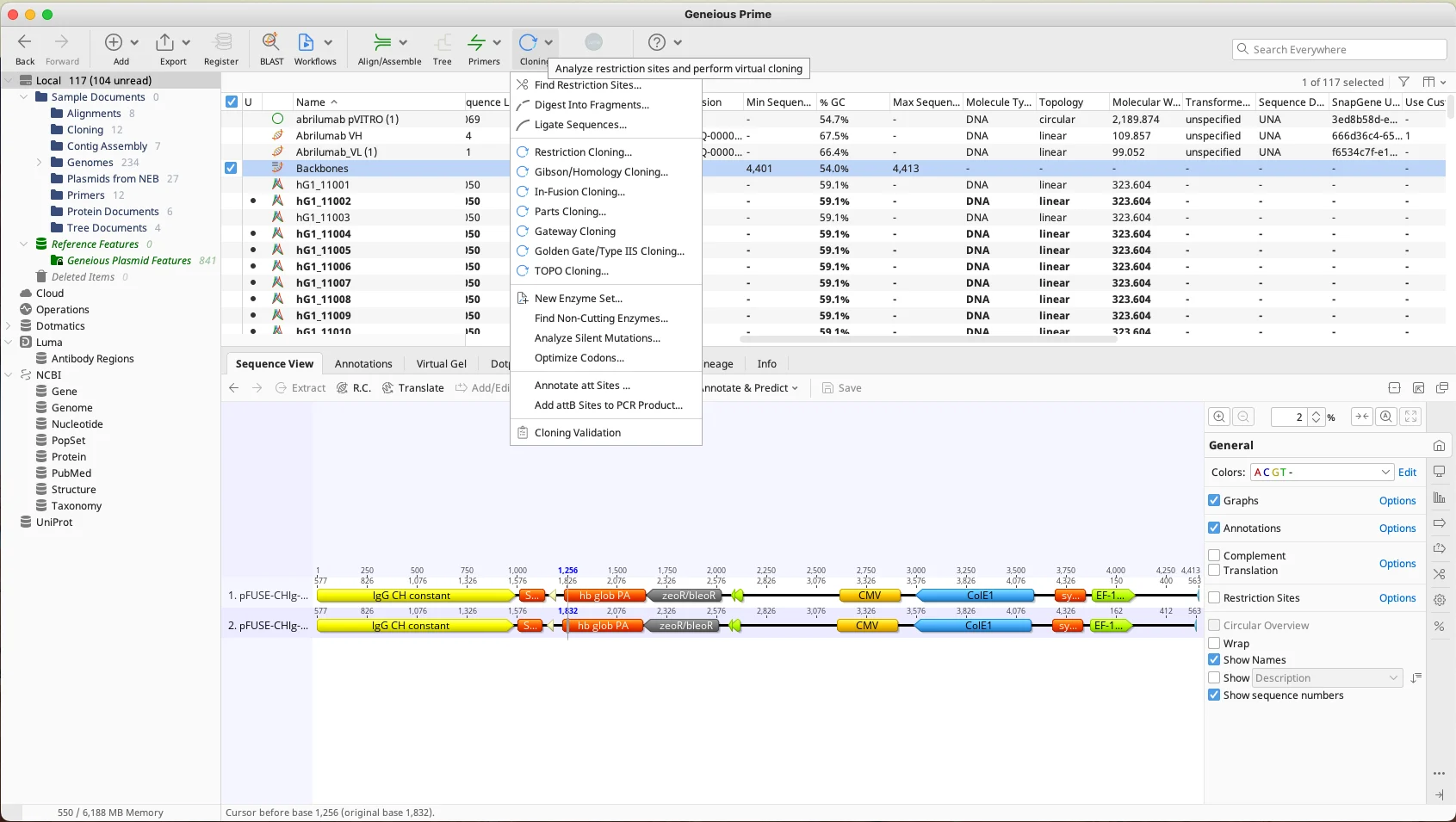The height and width of the screenshot is (822, 1456).
Task: Select Optimize Codons... menu entry
Action: point(606,357)
